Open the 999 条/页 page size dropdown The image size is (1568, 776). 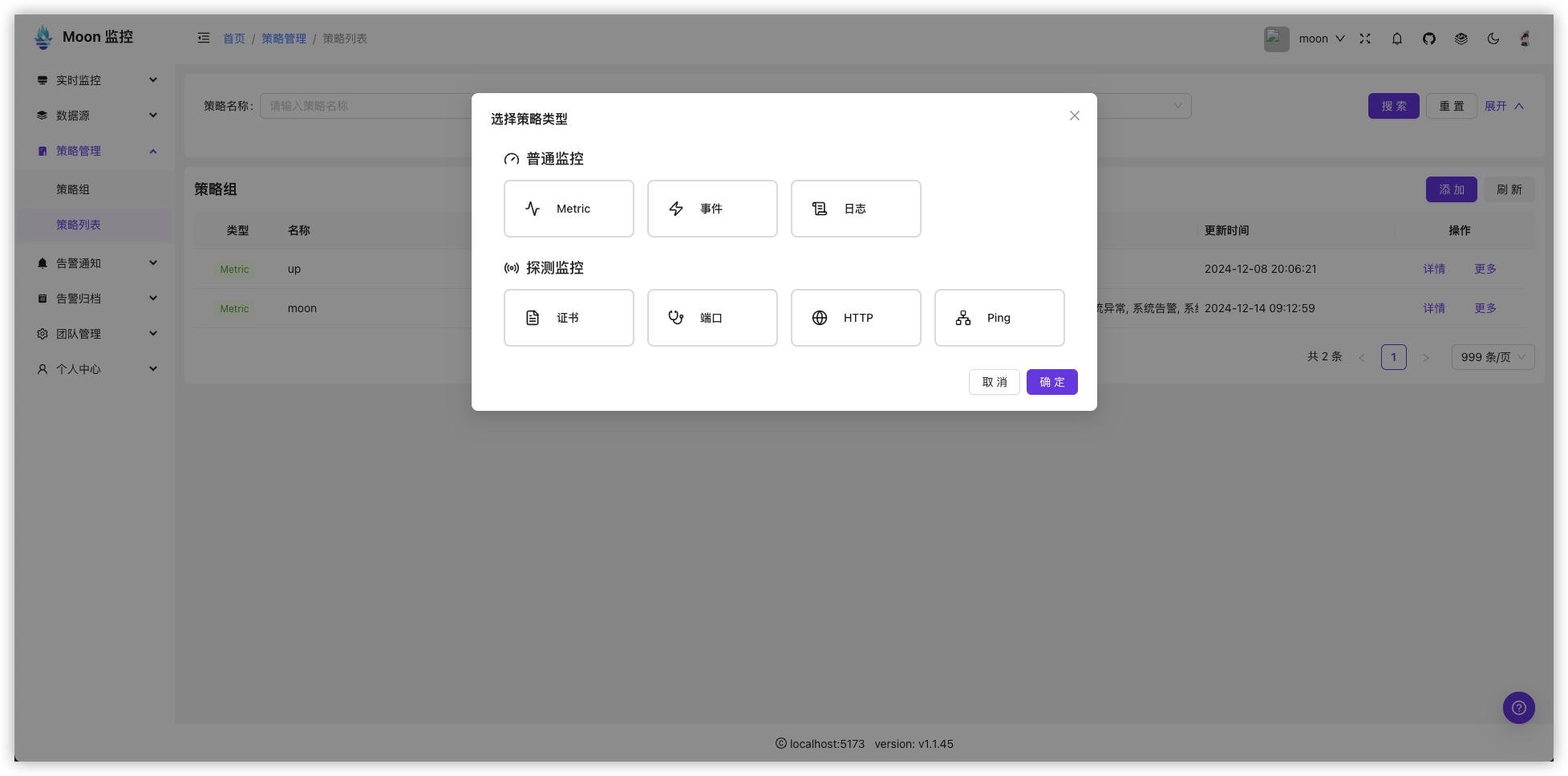(1493, 357)
